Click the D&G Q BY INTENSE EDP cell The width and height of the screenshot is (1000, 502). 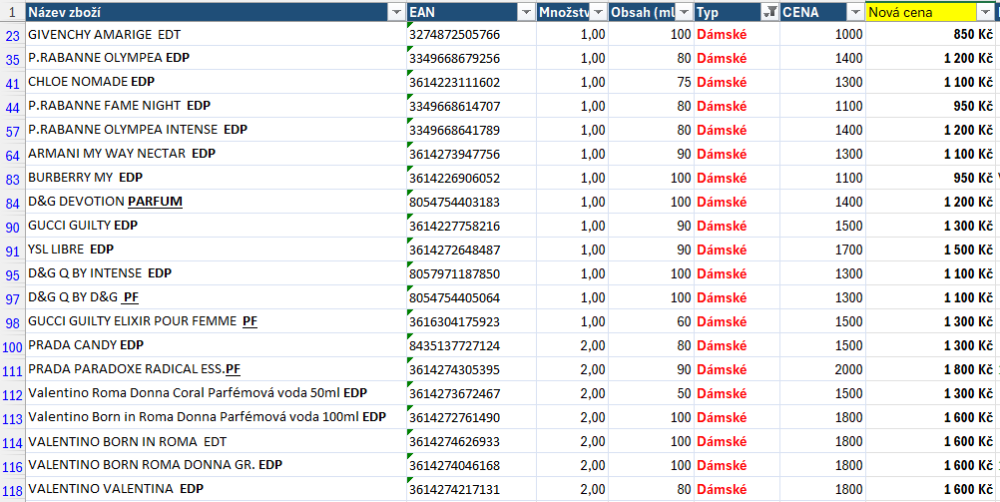pyautogui.click(x=216, y=274)
